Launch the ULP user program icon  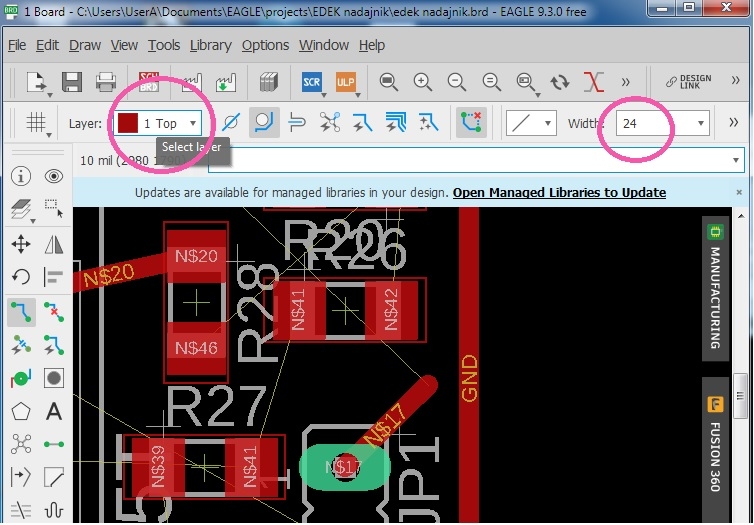345,82
